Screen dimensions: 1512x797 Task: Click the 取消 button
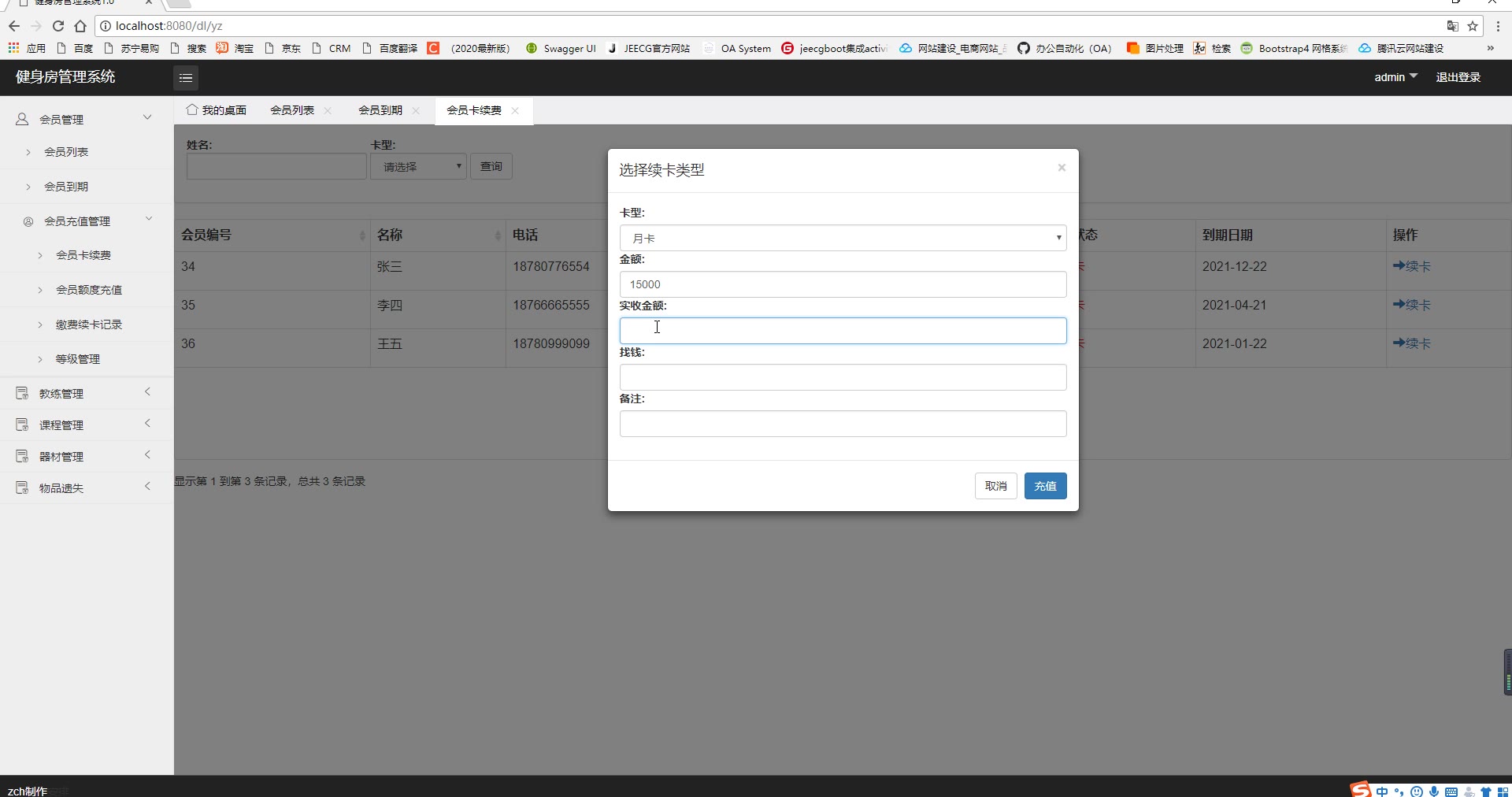pyautogui.click(x=995, y=486)
